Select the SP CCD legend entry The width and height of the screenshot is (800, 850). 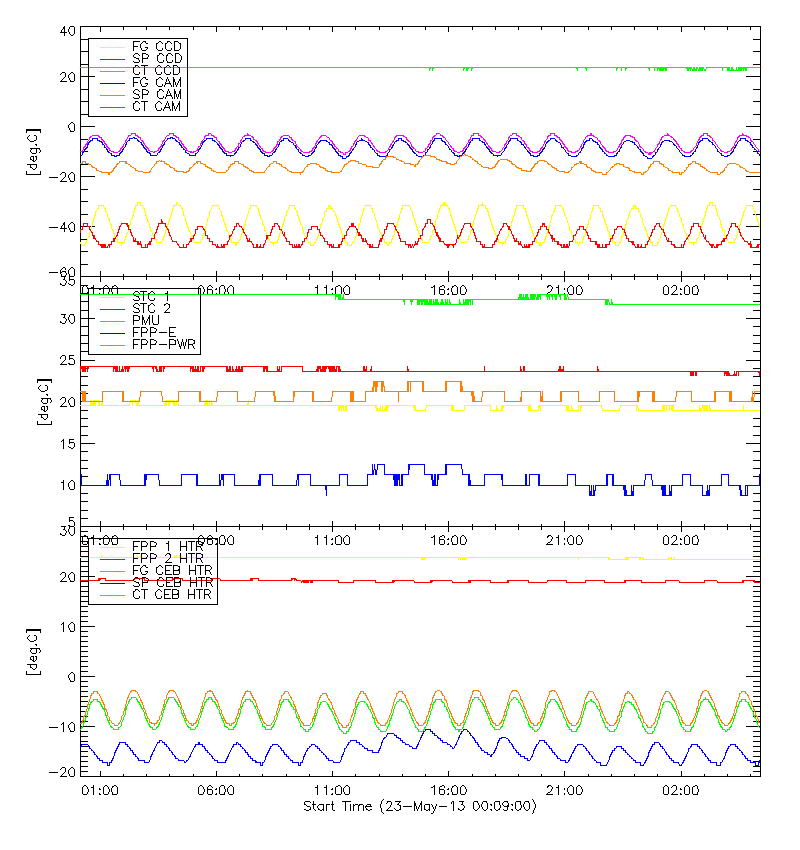coord(156,59)
